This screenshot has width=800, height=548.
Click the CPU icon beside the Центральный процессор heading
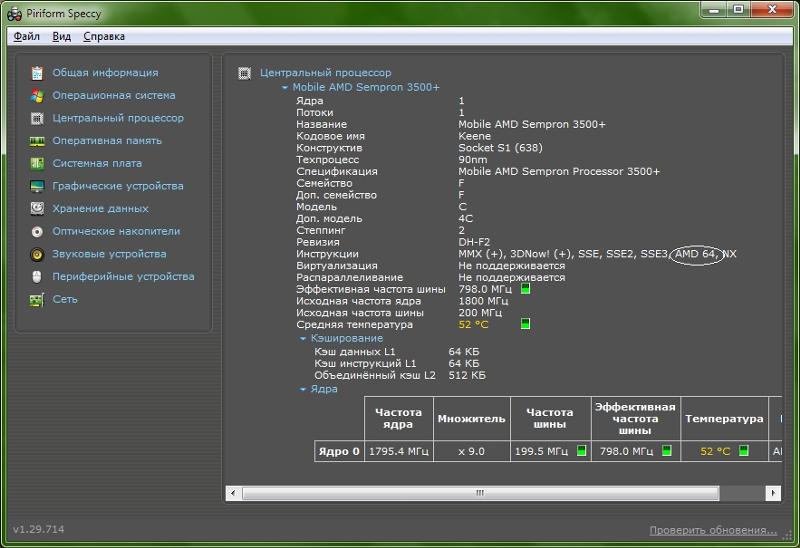click(244, 73)
